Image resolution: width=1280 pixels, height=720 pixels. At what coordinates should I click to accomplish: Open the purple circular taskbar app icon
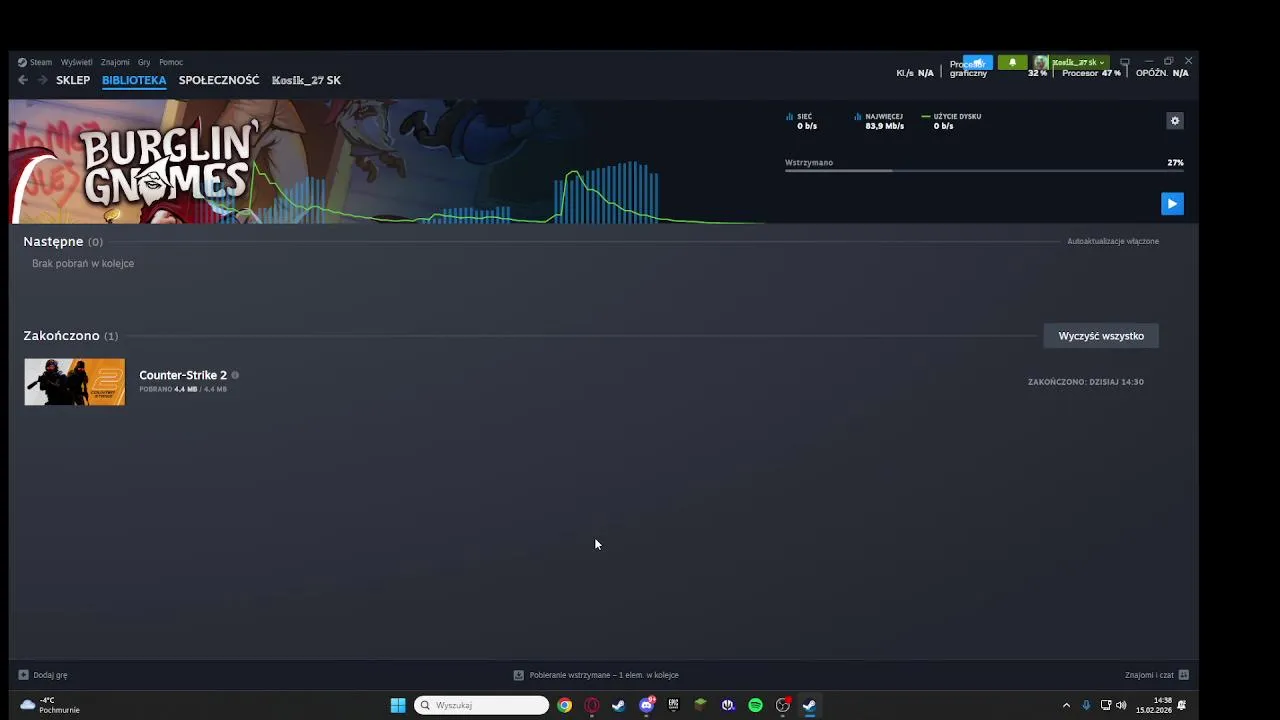point(728,705)
